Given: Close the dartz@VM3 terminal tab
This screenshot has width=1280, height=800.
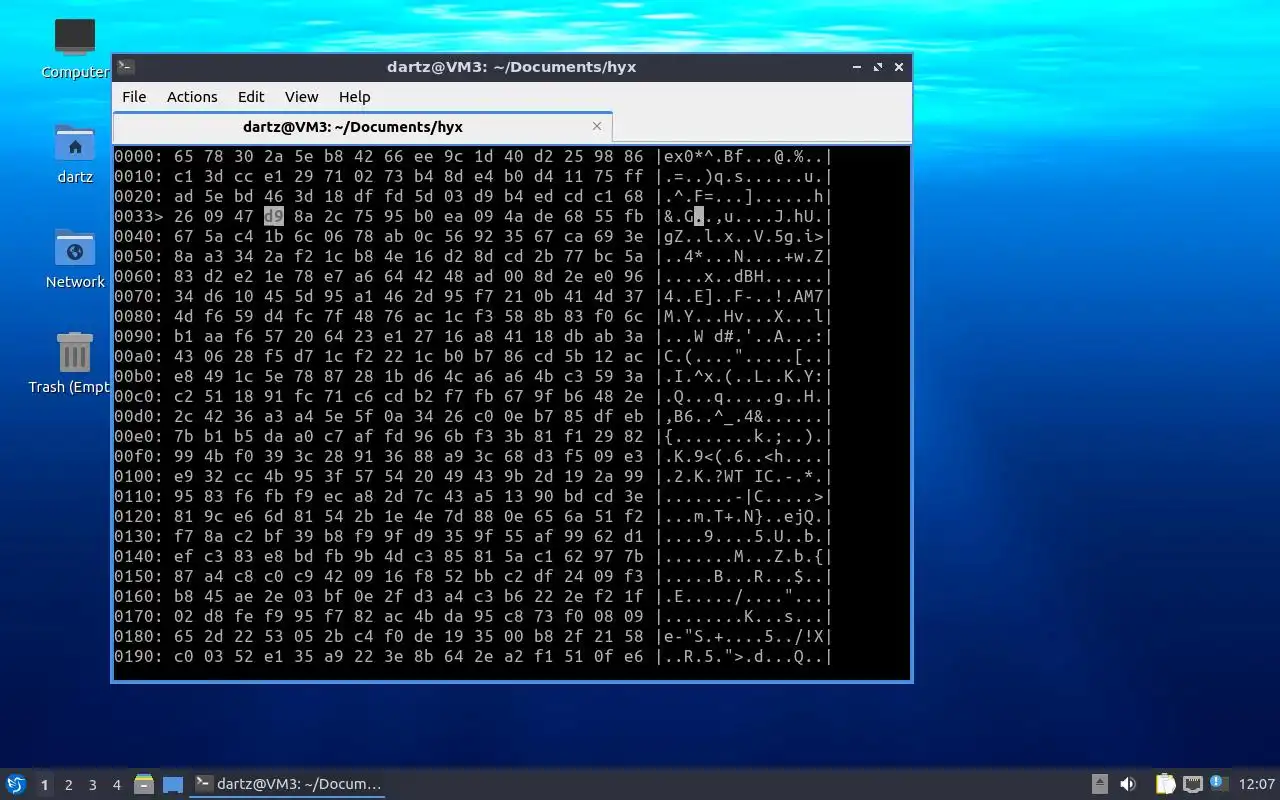Looking at the screenshot, I should pos(597,126).
